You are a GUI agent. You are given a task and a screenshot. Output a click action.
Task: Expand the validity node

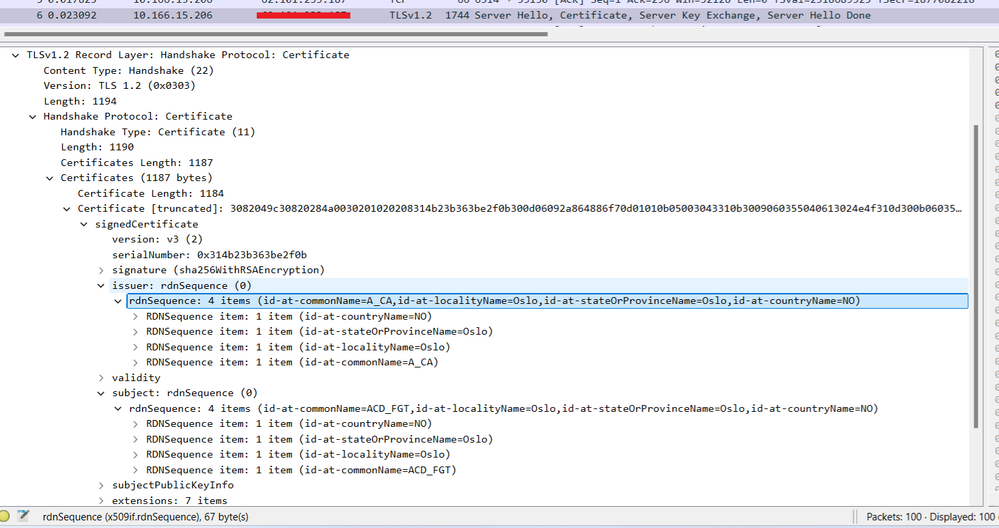click(x=101, y=378)
